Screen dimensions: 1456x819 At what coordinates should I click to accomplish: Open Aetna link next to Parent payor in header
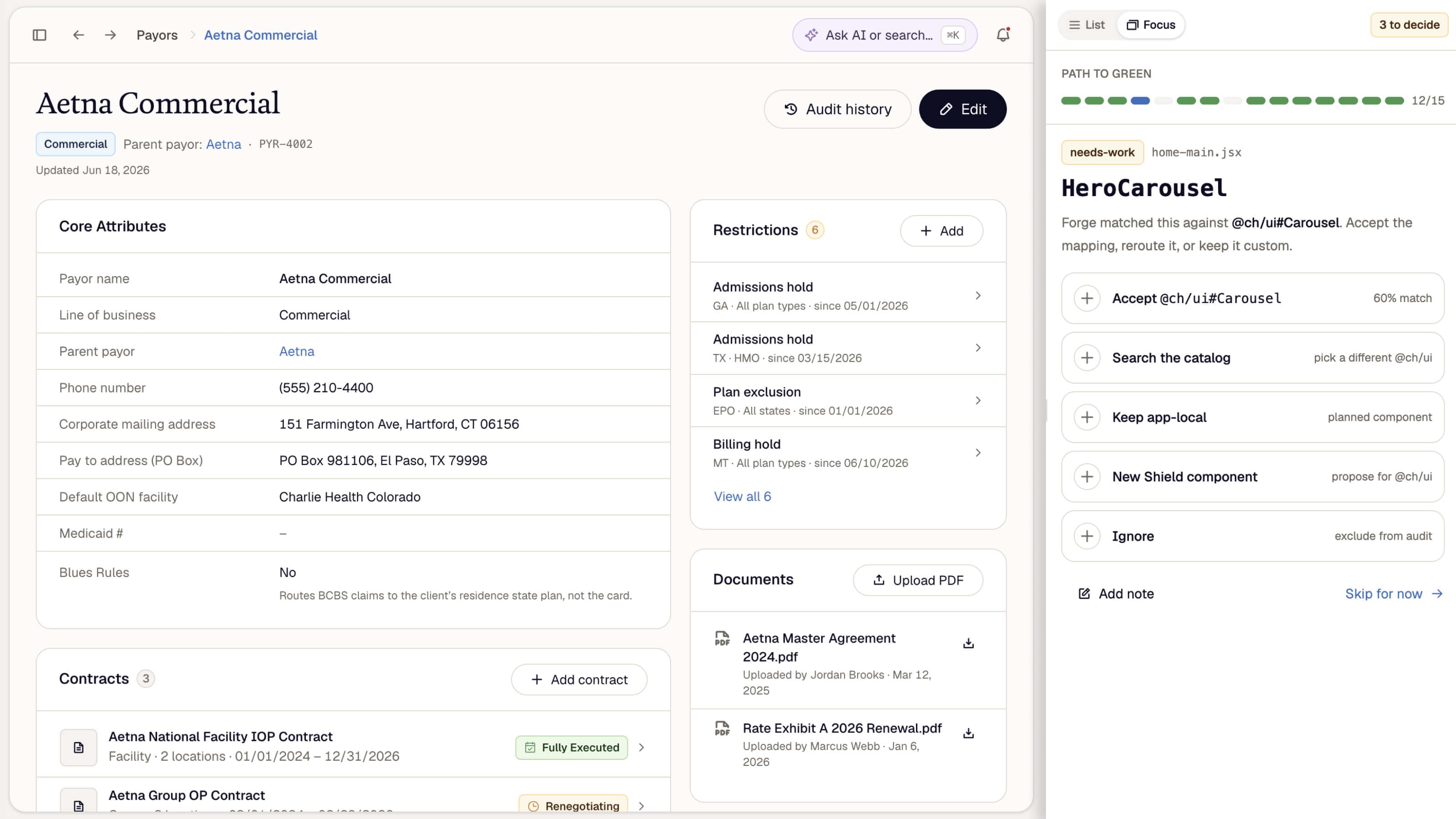coord(223,144)
